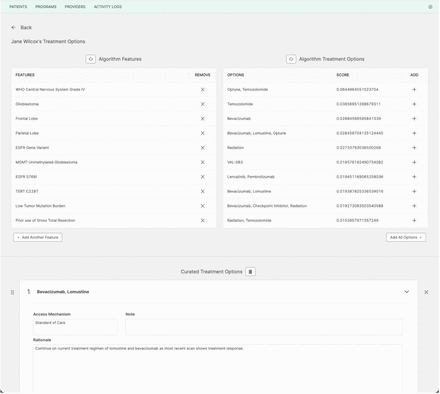Screen dimensions: 440x394
Task: Grab the drag handle of curated option 1
Action: 12,292
